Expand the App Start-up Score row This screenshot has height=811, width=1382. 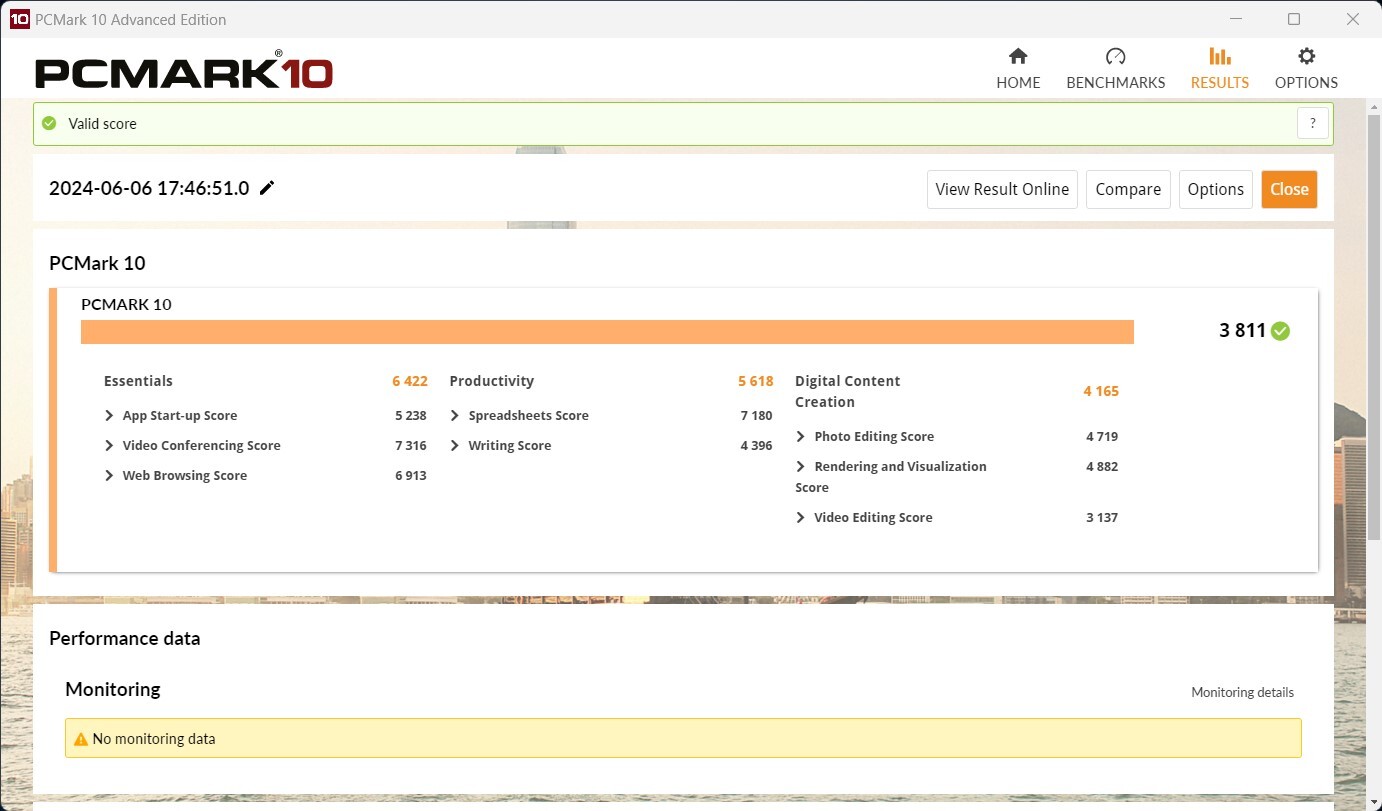point(109,416)
